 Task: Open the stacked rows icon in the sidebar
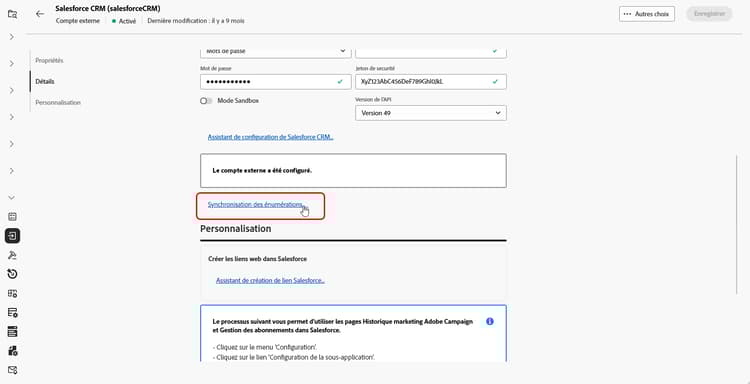(x=12, y=331)
